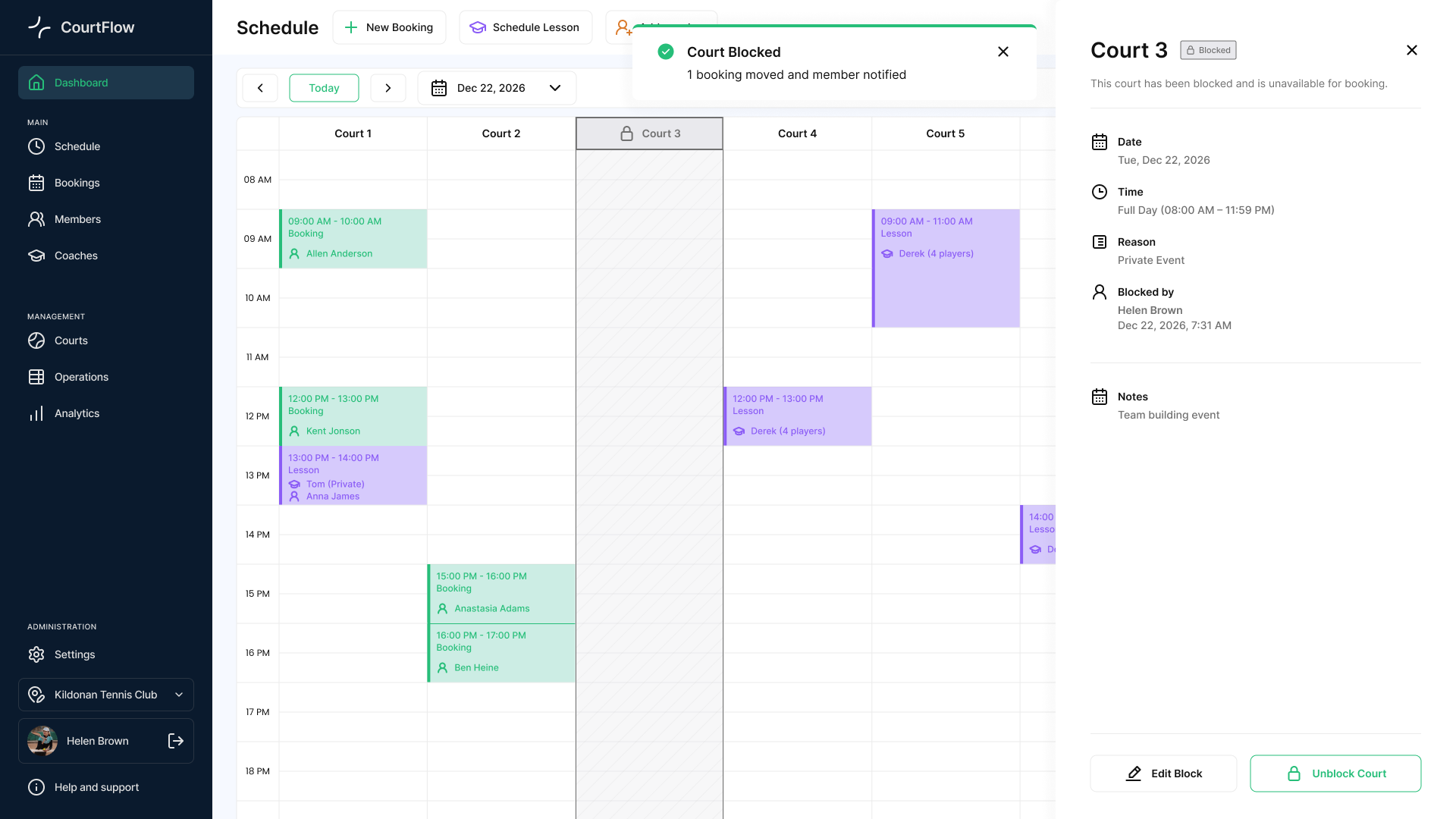Expand the Dec 22, 2026 date dropdown
The height and width of the screenshot is (819, 1456).
click(x=555, y=88)
